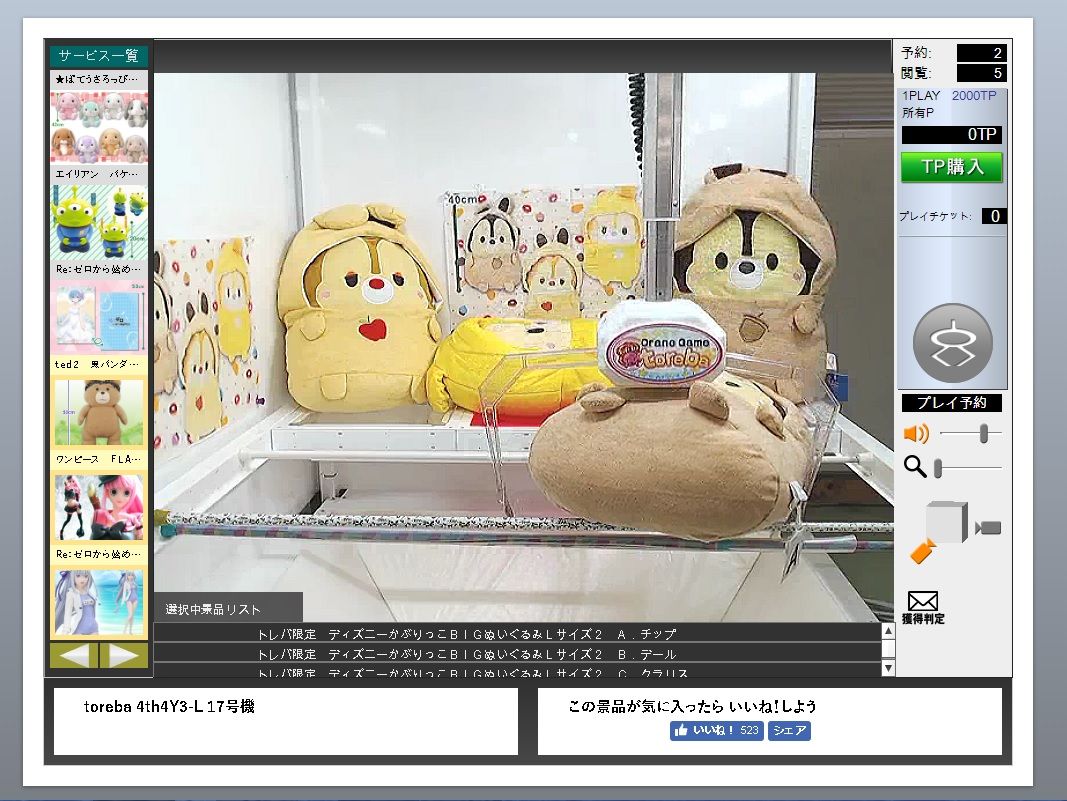Adjust the zoom slider handle

coord(938,468)
